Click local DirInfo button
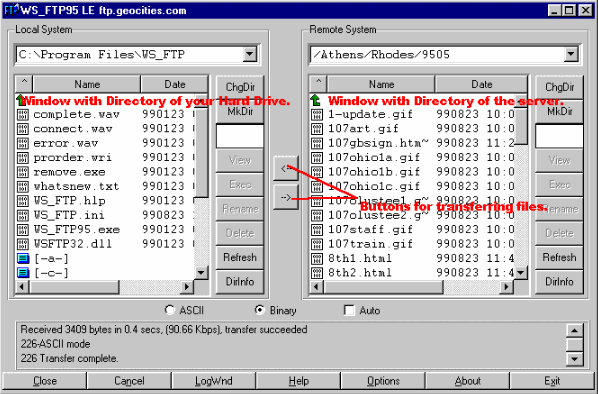Viewport: 598px width, 394px height. tap(240, 281)
